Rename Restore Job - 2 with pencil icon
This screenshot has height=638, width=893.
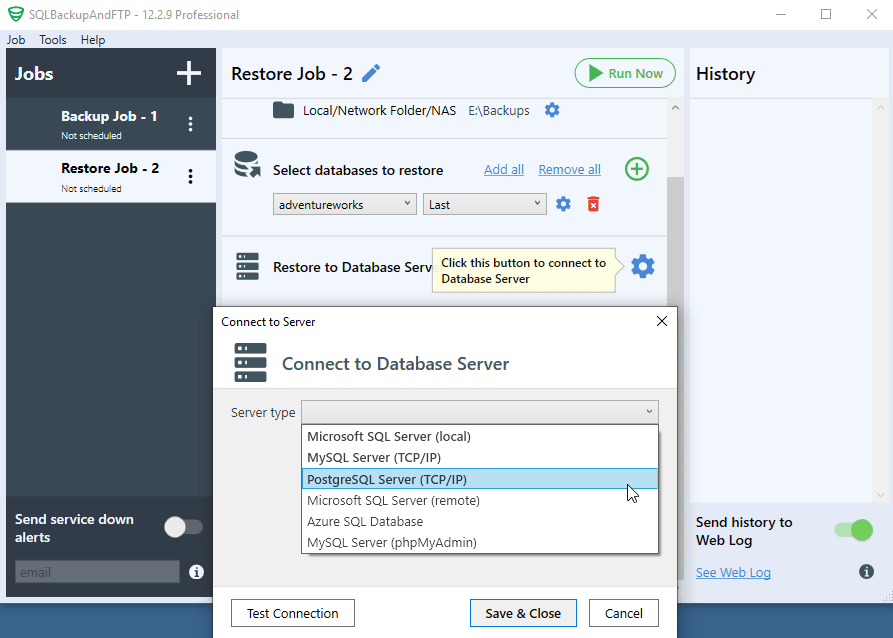click(x=371, y=73)
